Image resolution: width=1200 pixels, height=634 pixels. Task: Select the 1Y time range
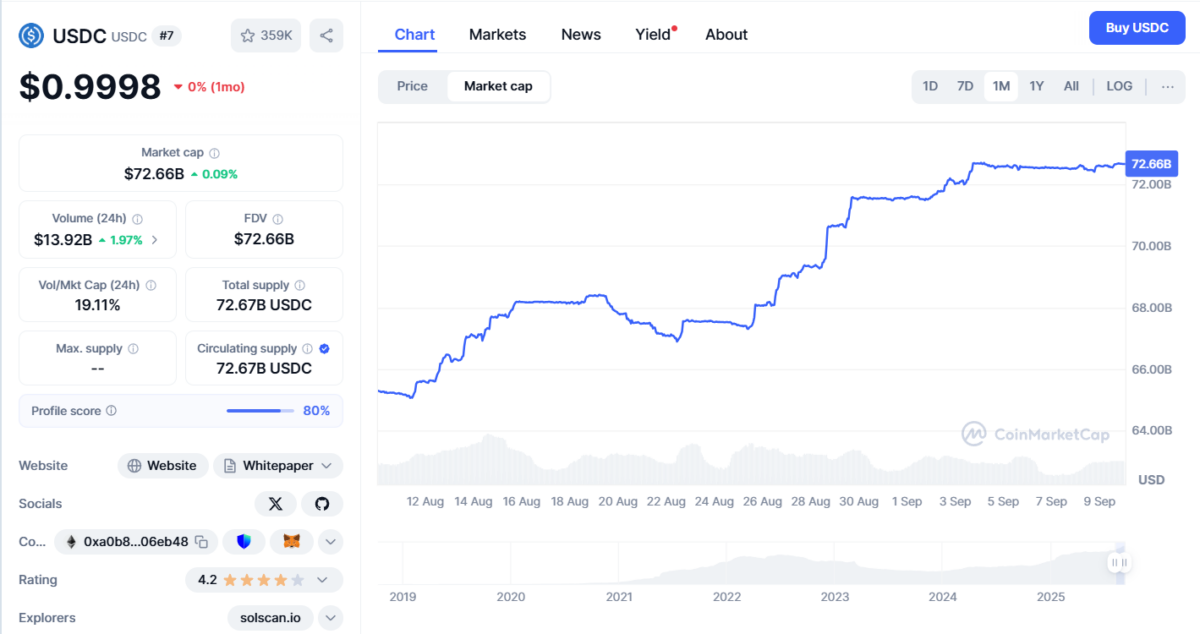coord(1037,86)
